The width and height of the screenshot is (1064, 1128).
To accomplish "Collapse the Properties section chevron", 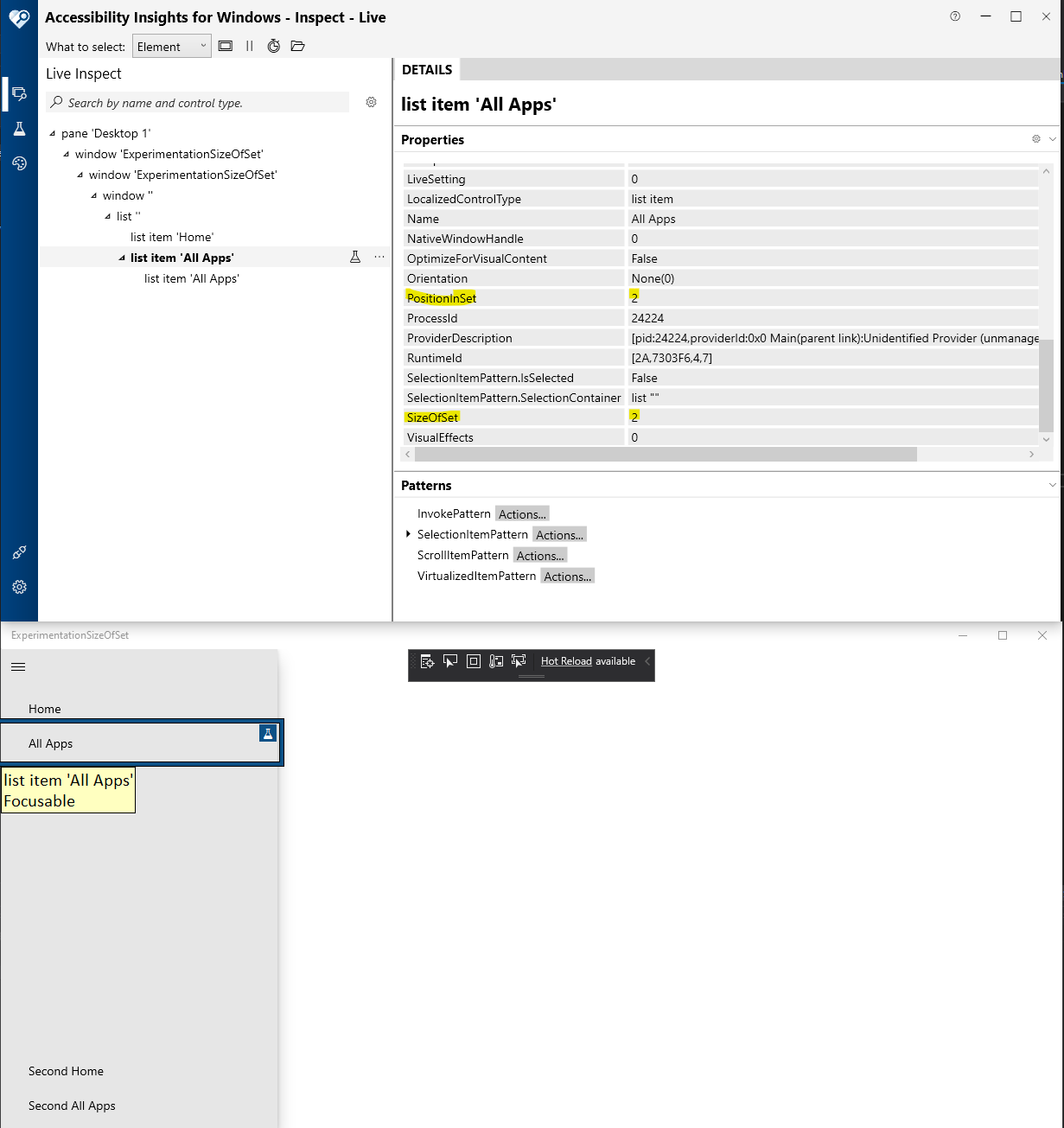I will (x=1051, y=139).
